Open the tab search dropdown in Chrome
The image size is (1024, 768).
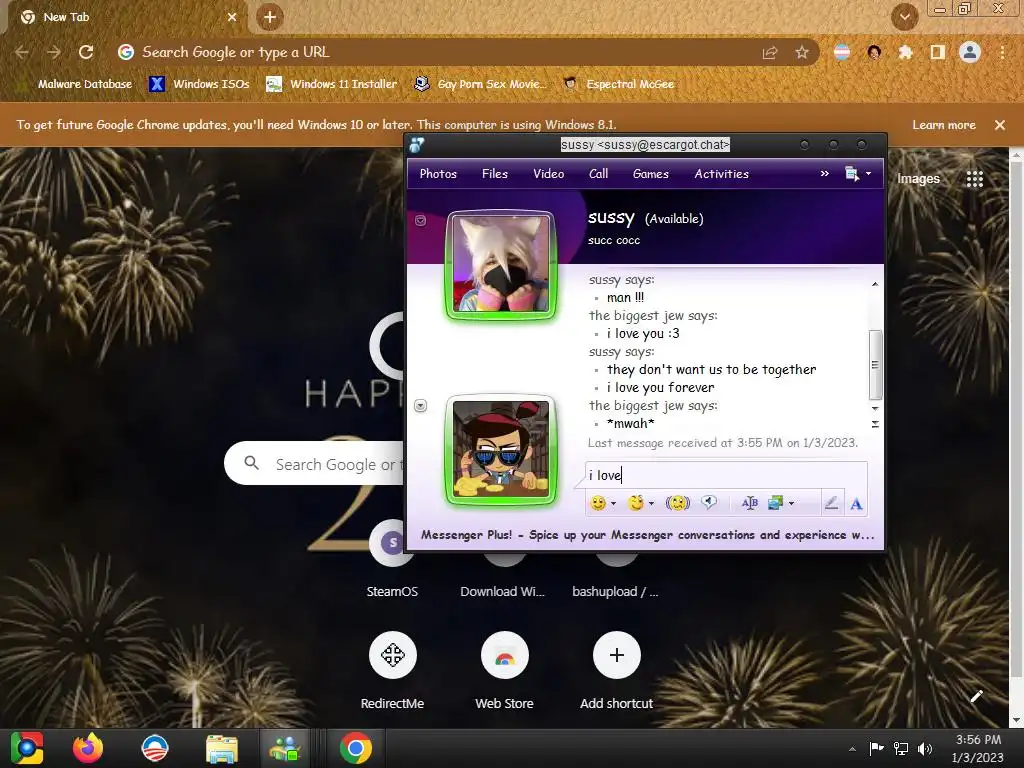(x=904, y=17)
